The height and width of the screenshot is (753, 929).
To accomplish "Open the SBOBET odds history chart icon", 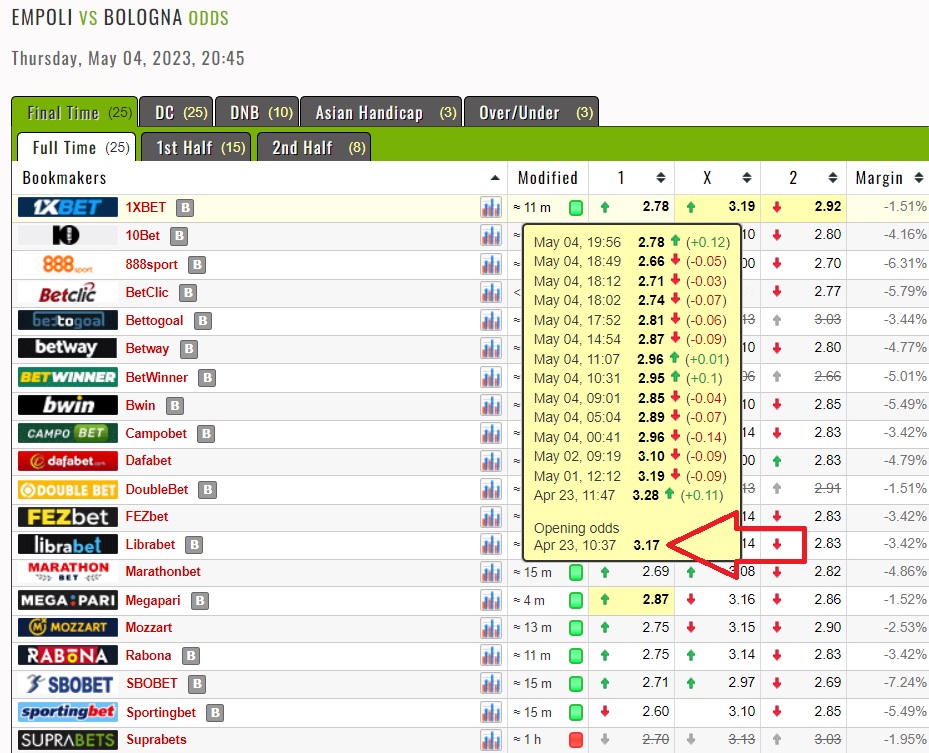I will click(491, 684).
